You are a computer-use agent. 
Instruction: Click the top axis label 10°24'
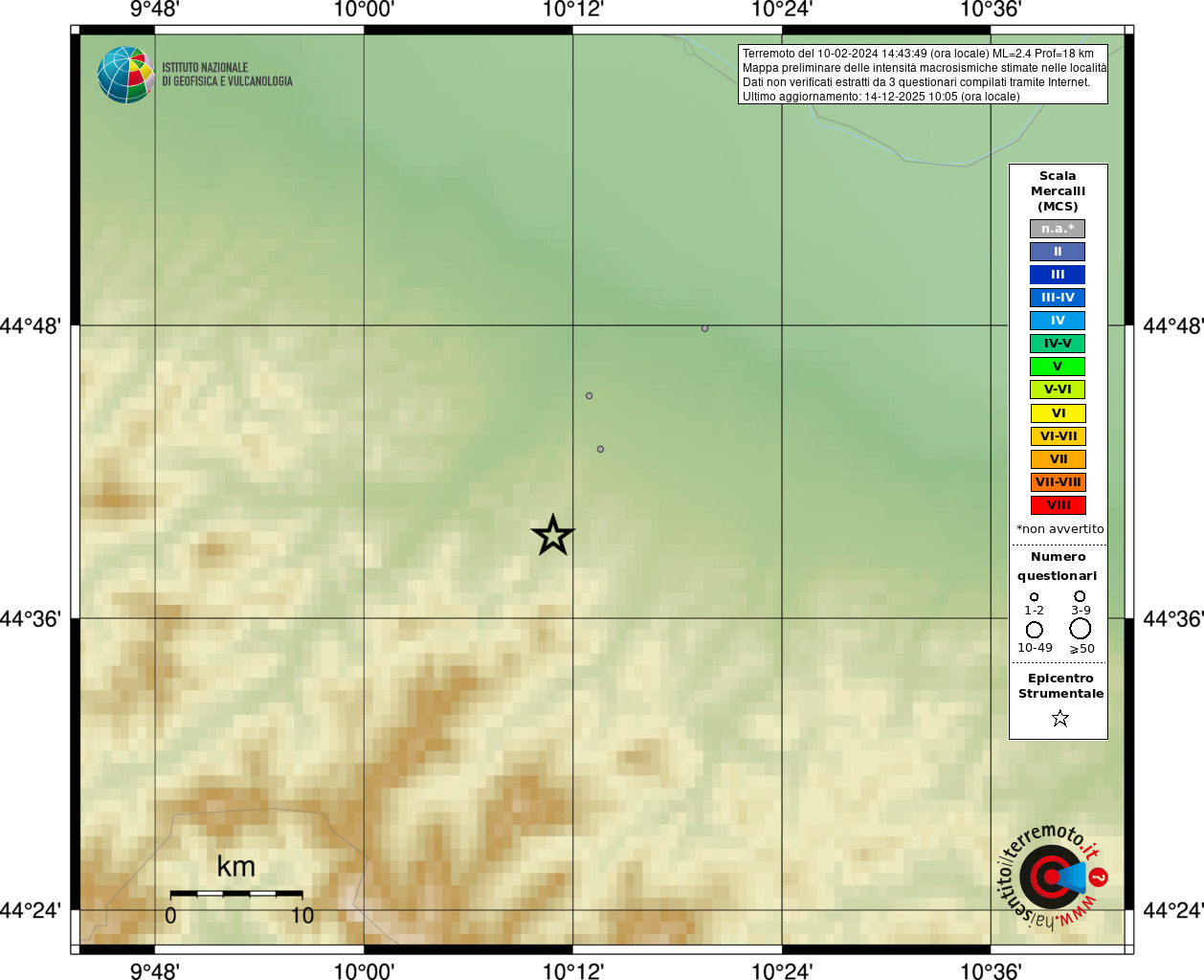coord(782,10)
